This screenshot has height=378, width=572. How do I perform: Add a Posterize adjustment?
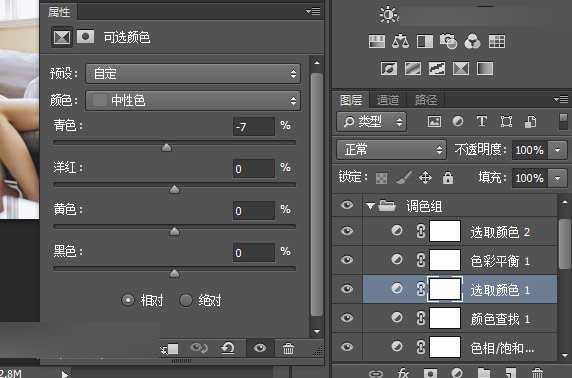(413, 68)
